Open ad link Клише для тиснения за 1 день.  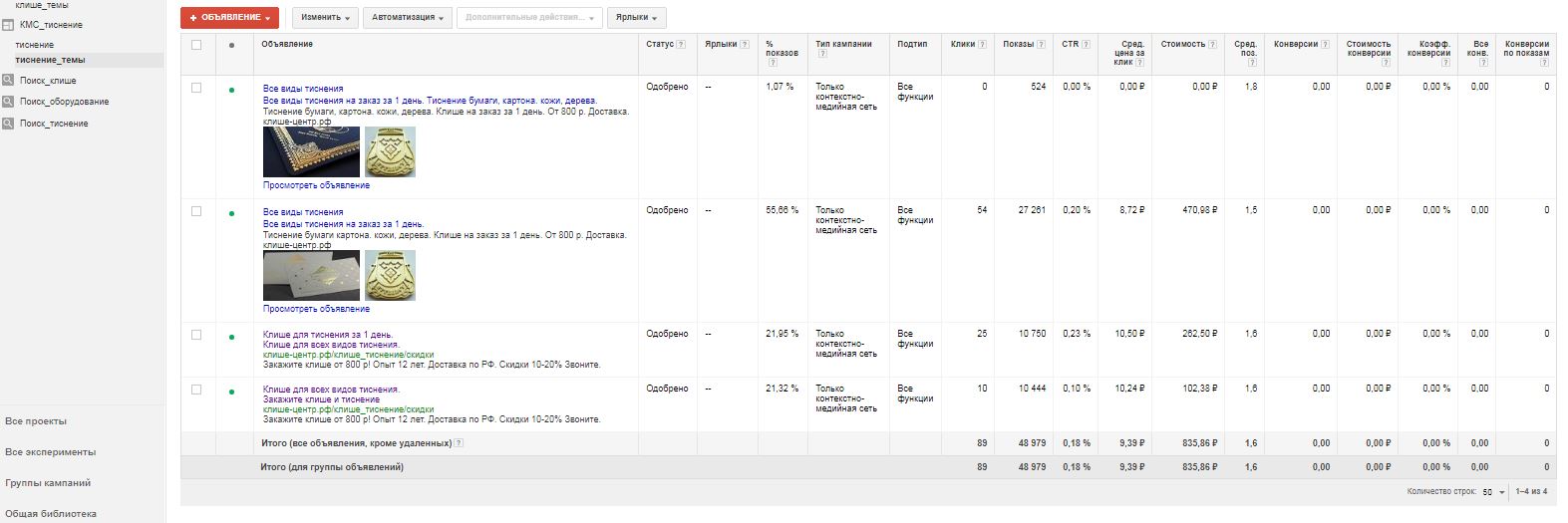coord(328,335)
